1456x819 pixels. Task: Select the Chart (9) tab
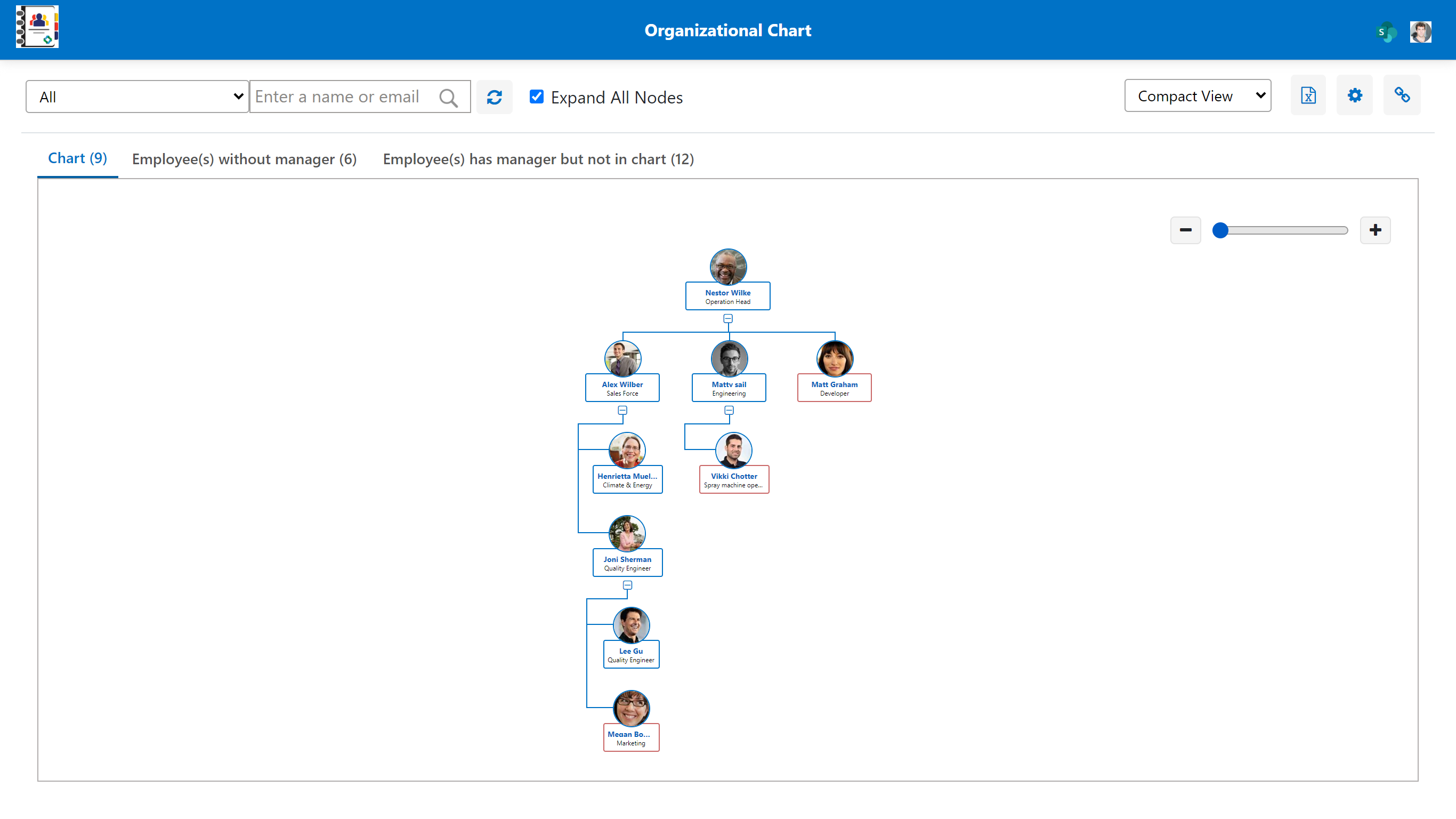[x=77, y=158]
